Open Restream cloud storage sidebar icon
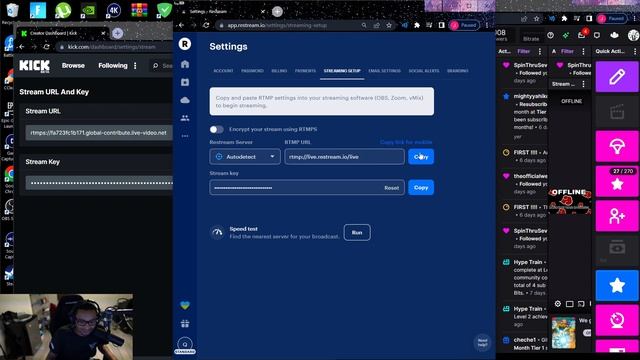The image size is (640, 360). (185, 100)
